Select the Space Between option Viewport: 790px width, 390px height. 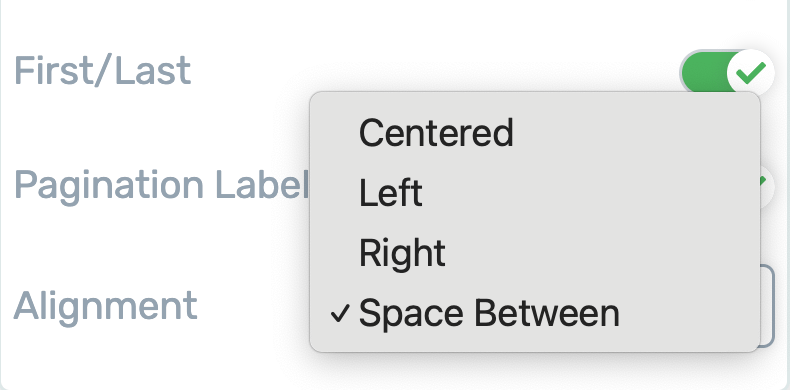[x=535, y=313]
